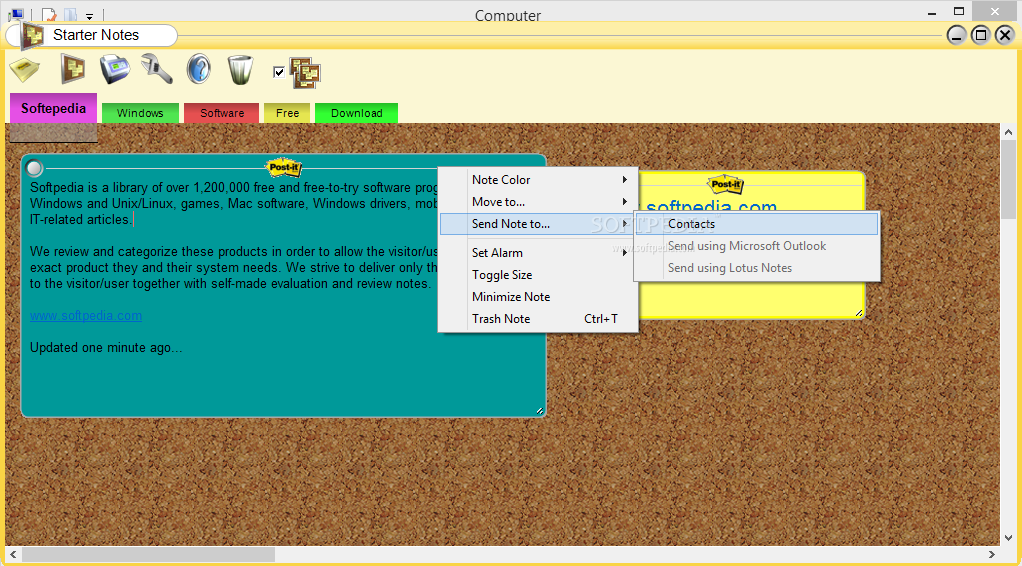
Task: Open the quick access toolbar dropdown arrow in the Computer window
Action: coord(89,16)
